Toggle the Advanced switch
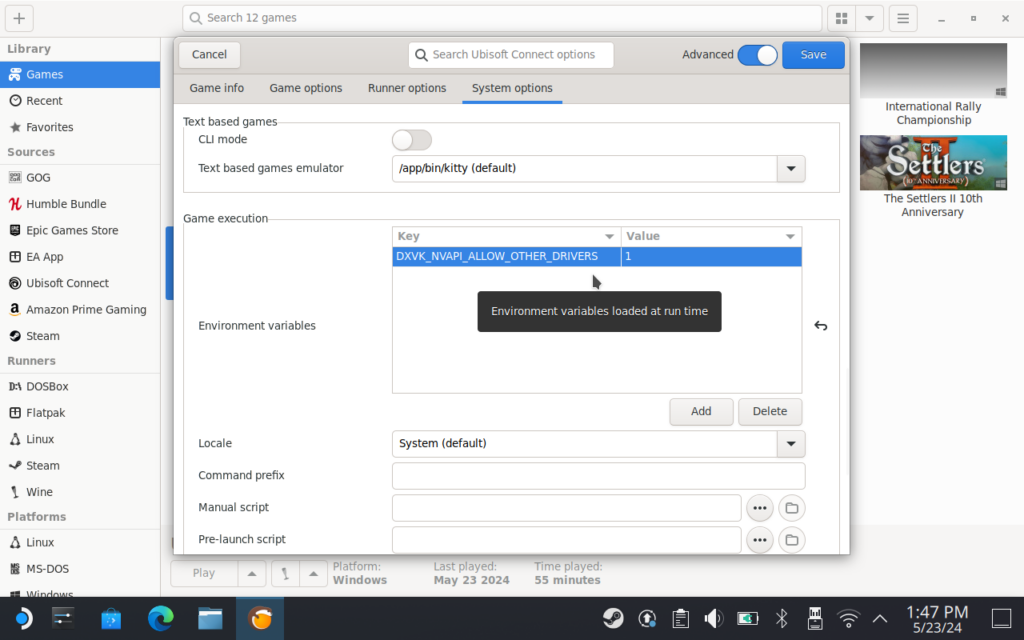This screenshot has width=1024, height=640. click(758, 55)
